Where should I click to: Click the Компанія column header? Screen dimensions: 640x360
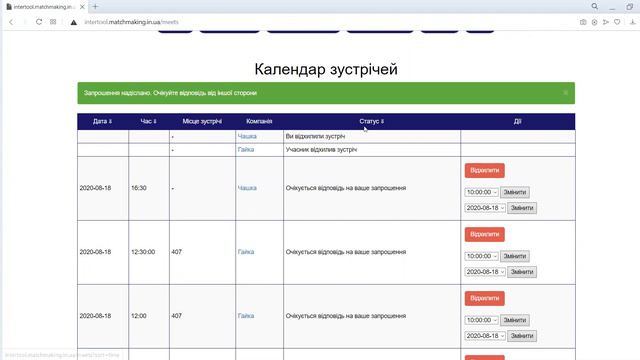click(259, 121)
